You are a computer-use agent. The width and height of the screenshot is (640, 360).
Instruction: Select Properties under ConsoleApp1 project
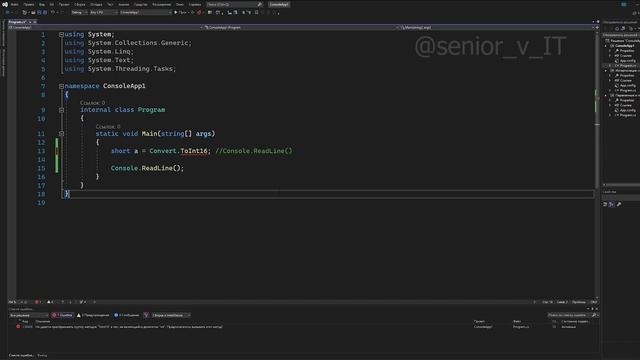627,51
